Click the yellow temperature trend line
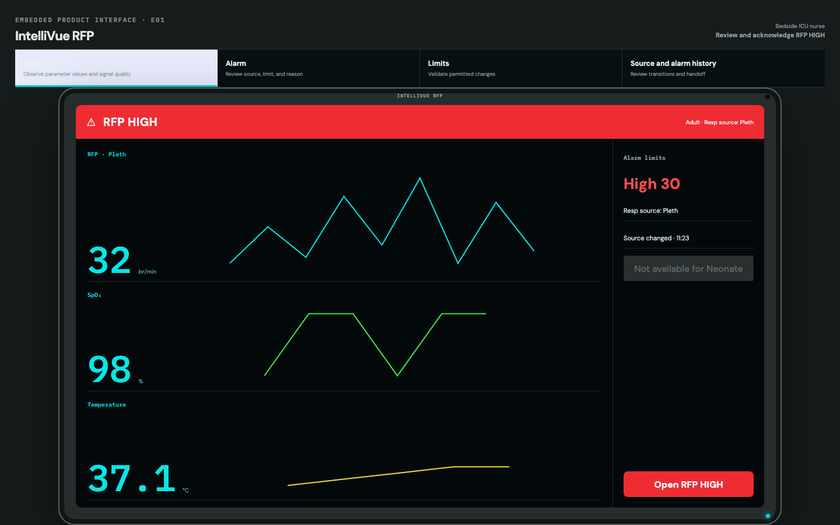 click(398, 476)
